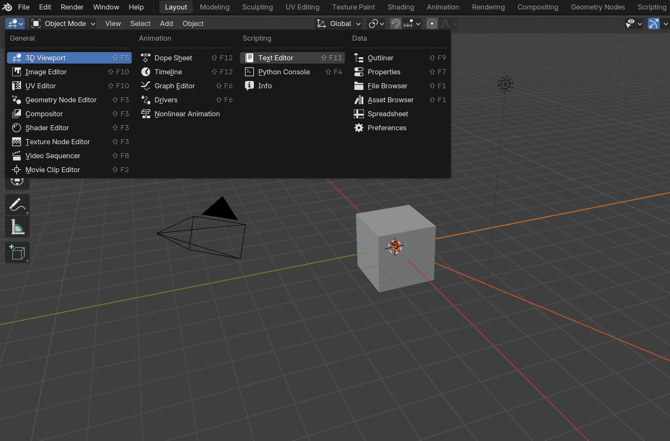Toggle proportional editing in header
The width and height of the screenshot is (670, 441).
pos(432,23)
